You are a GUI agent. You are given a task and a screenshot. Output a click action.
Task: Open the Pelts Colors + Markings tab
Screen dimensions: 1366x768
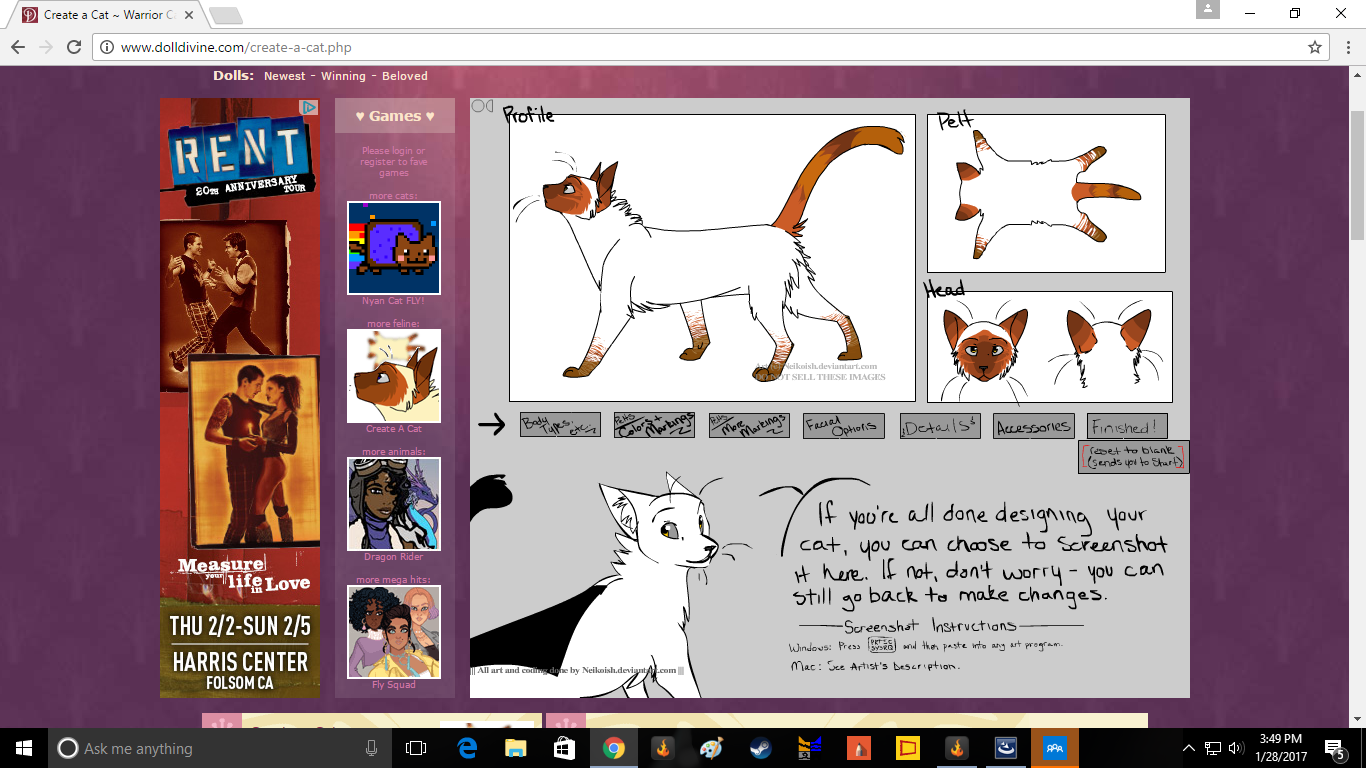[654, 426]
